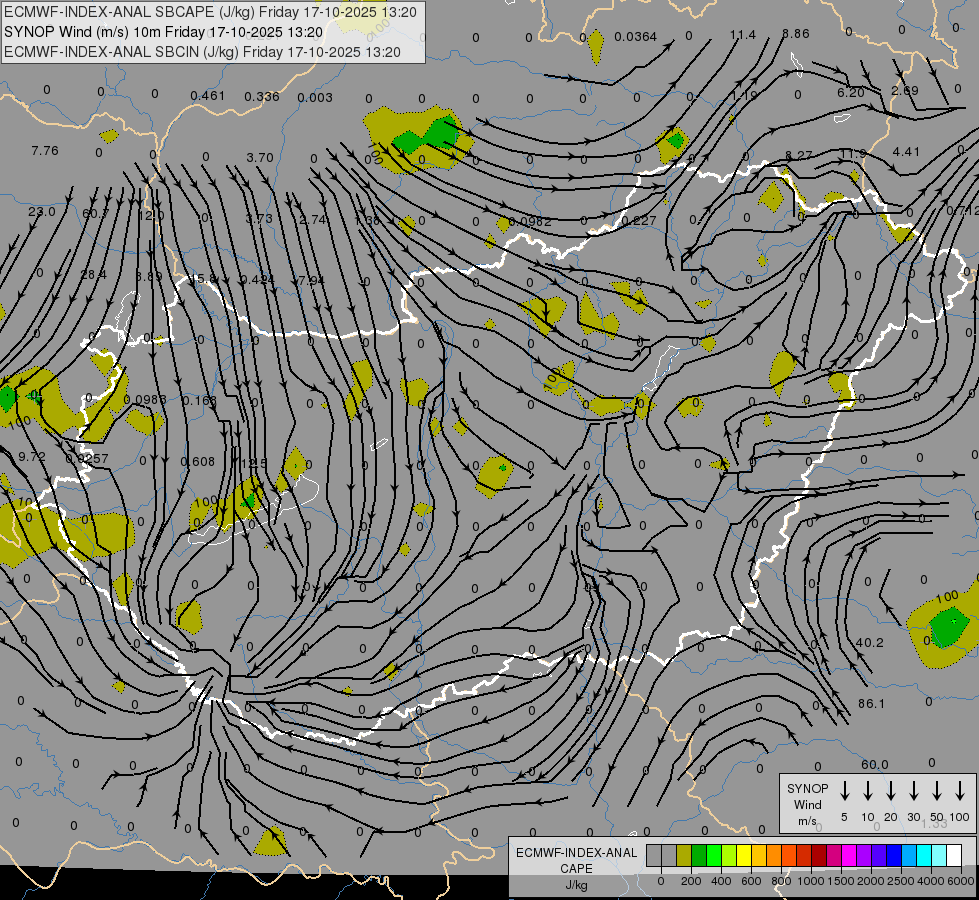
Task: Click the 5 m/s wind arrow in legend
Action: (x=844, y=791)
